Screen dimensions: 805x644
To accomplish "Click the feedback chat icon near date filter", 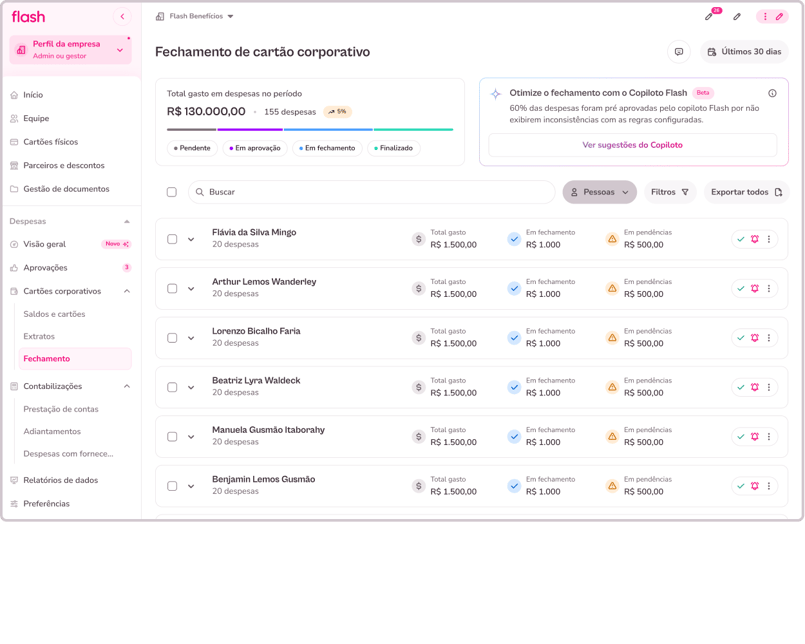I will (679, 52).
